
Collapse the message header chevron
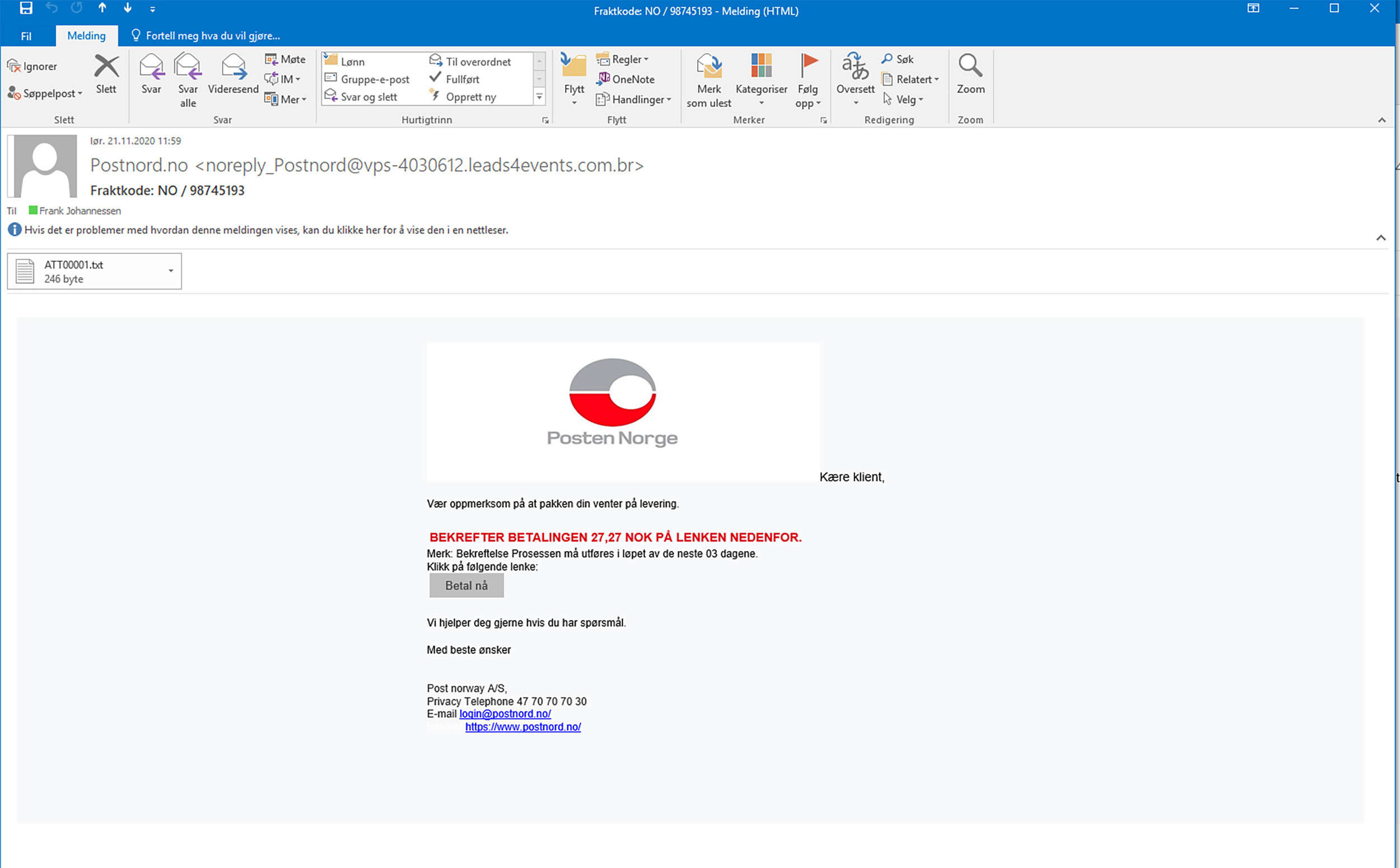point(1381,237)
